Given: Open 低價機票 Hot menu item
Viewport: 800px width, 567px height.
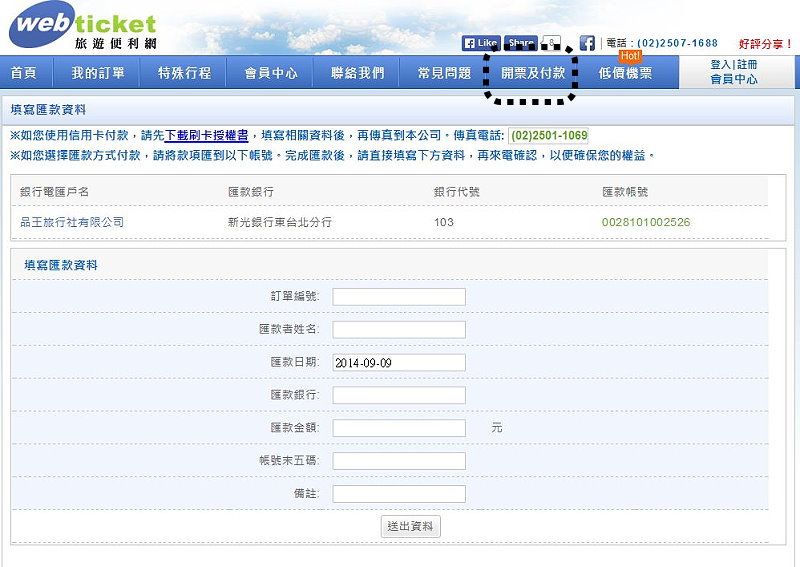Looking at the screenshot, I should [625, 73].
